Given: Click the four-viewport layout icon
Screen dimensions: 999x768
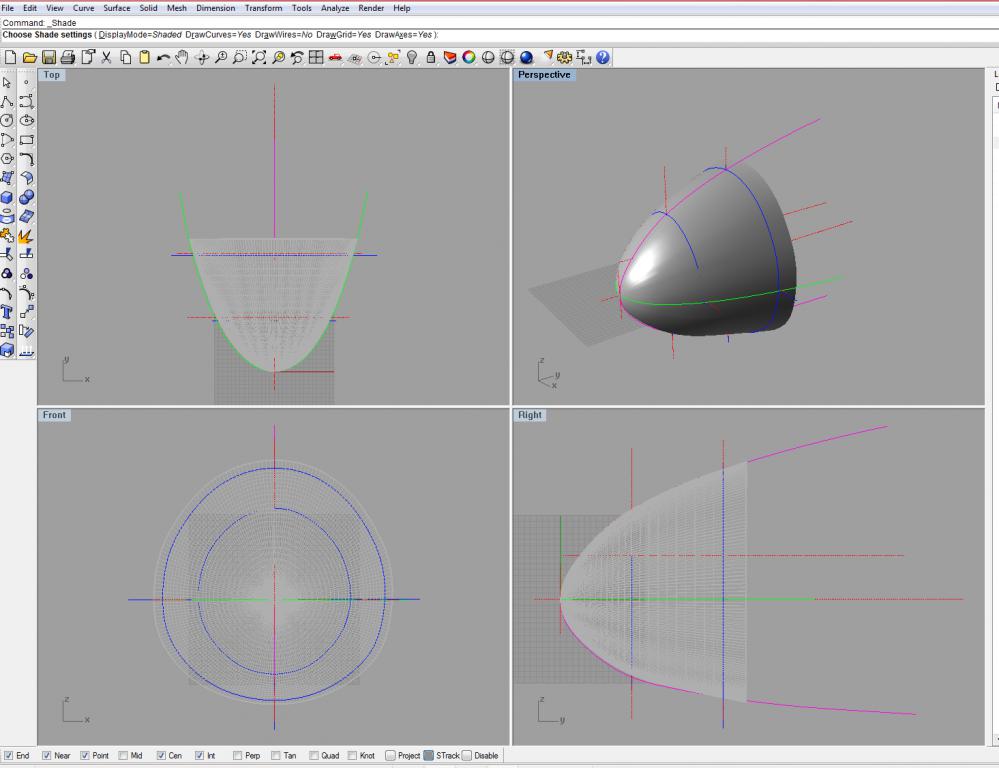Looking at the screenshot, I should [x=315, y=59].
